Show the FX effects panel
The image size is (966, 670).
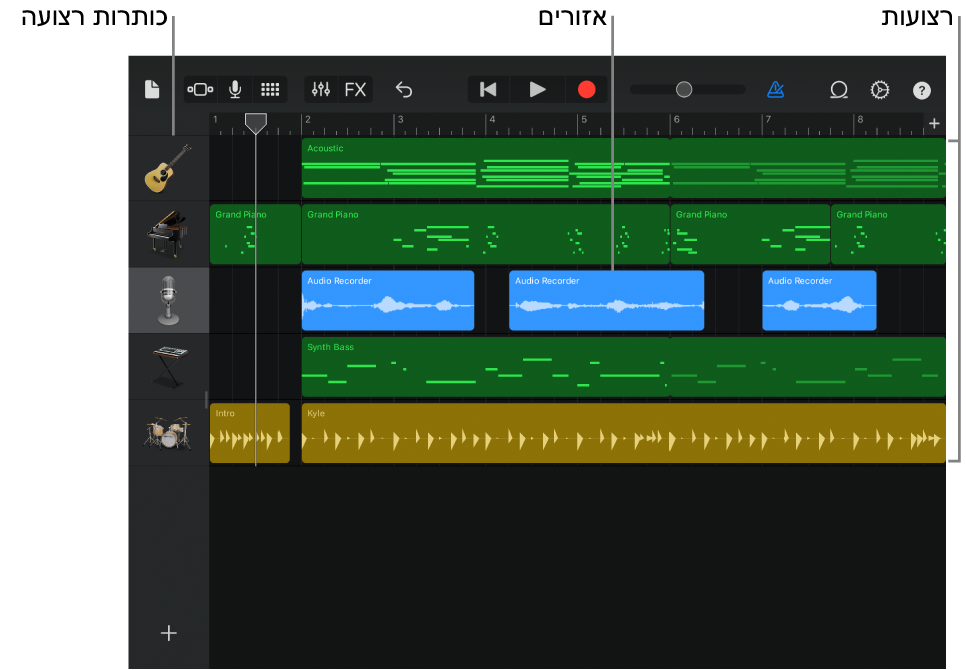355,89
